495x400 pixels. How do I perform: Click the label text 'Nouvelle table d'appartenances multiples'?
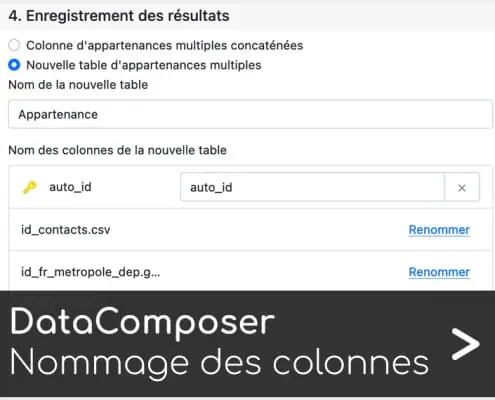coord(144,65)
